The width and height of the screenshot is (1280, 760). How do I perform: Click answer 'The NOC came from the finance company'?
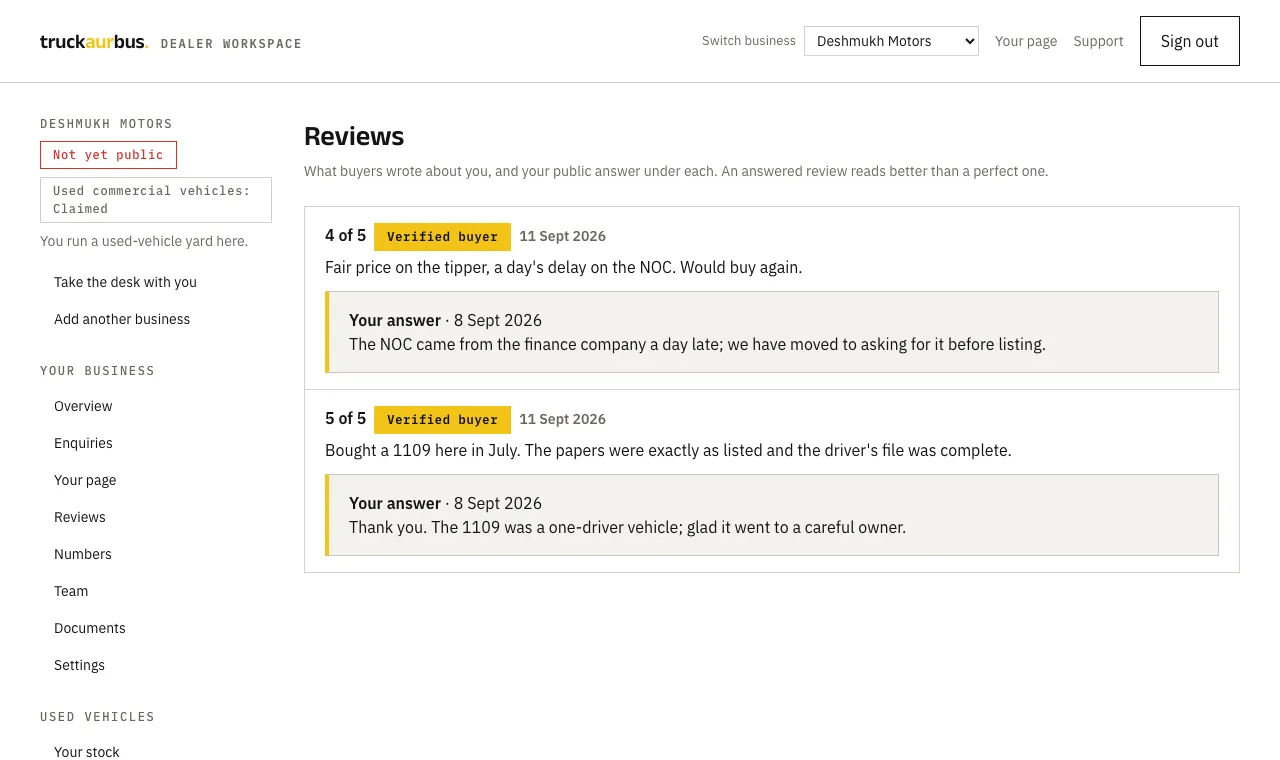(x=697, y=345)
